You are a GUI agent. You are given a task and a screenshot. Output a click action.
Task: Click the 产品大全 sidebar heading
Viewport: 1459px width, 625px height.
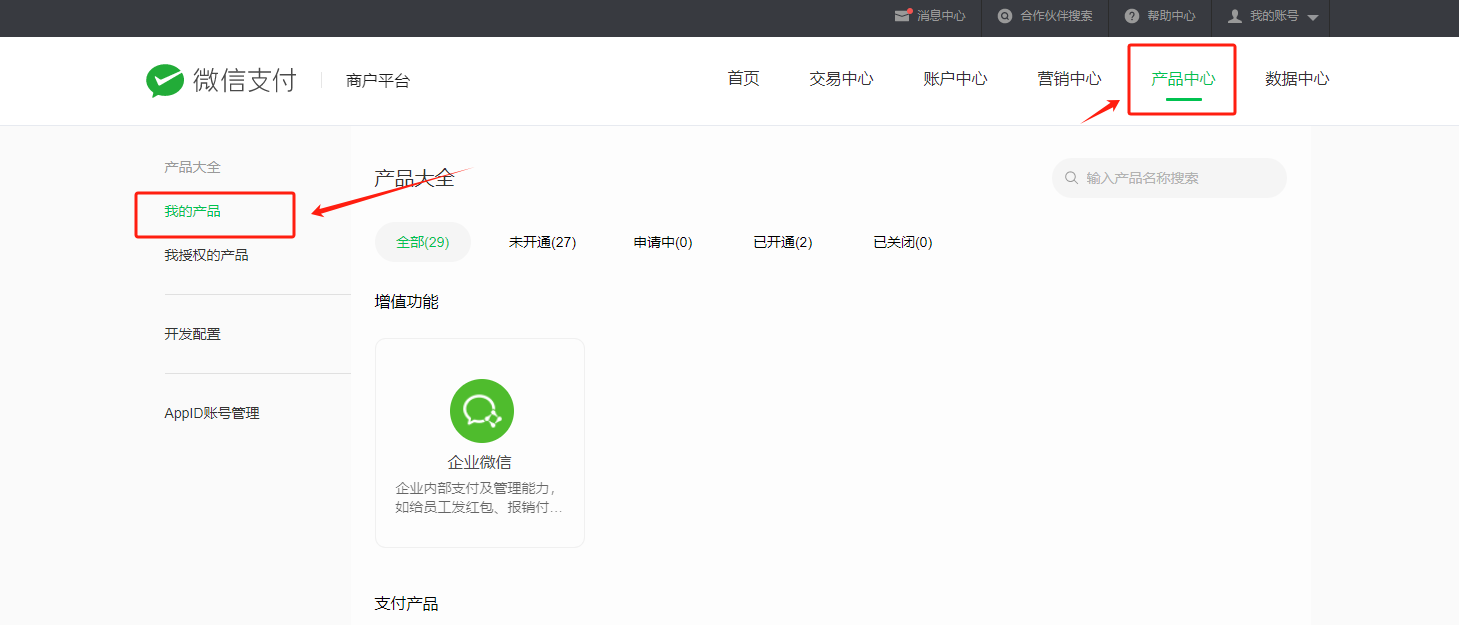click(192, 167)
